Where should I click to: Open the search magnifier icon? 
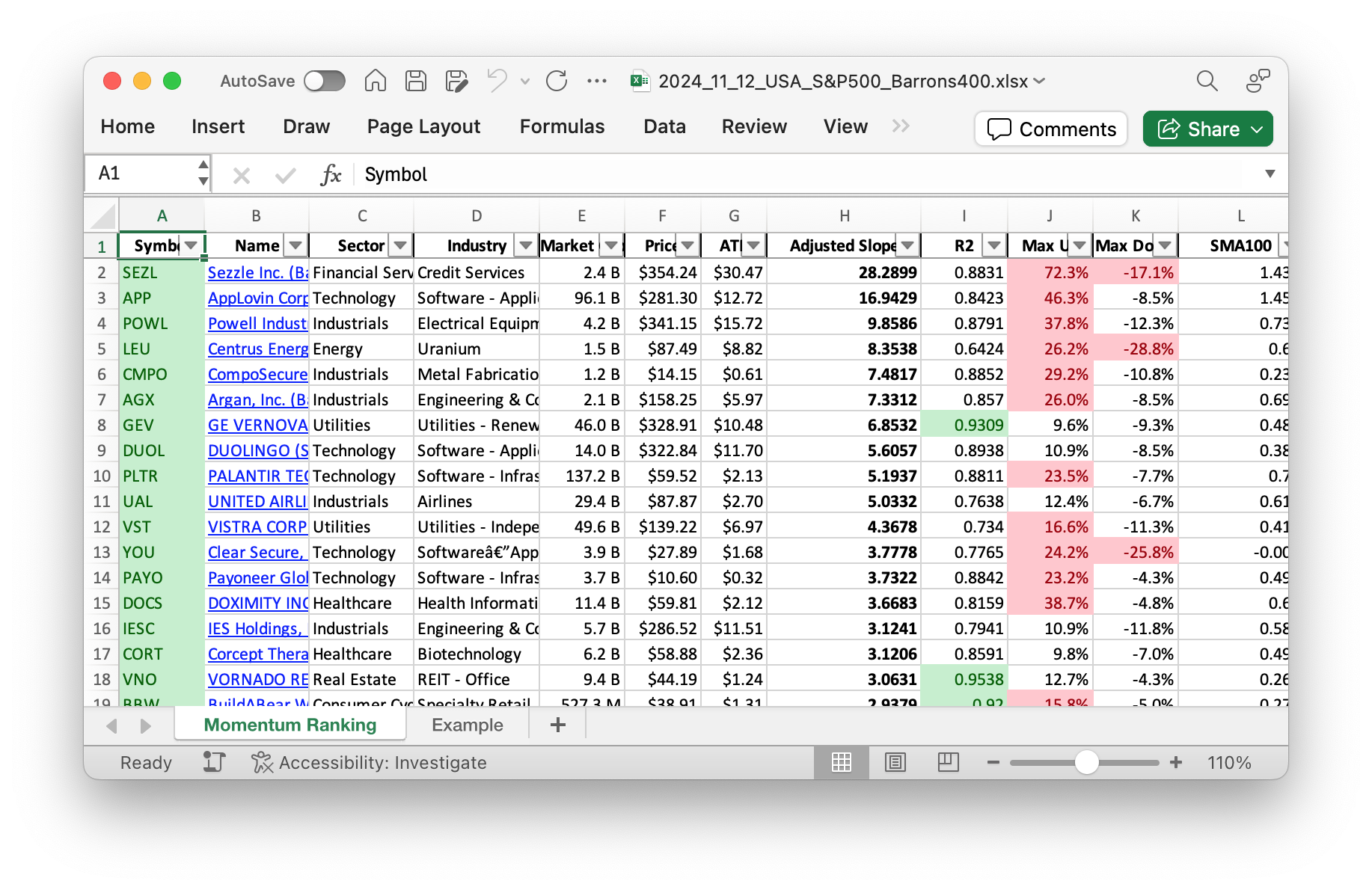click(1207, 81)
